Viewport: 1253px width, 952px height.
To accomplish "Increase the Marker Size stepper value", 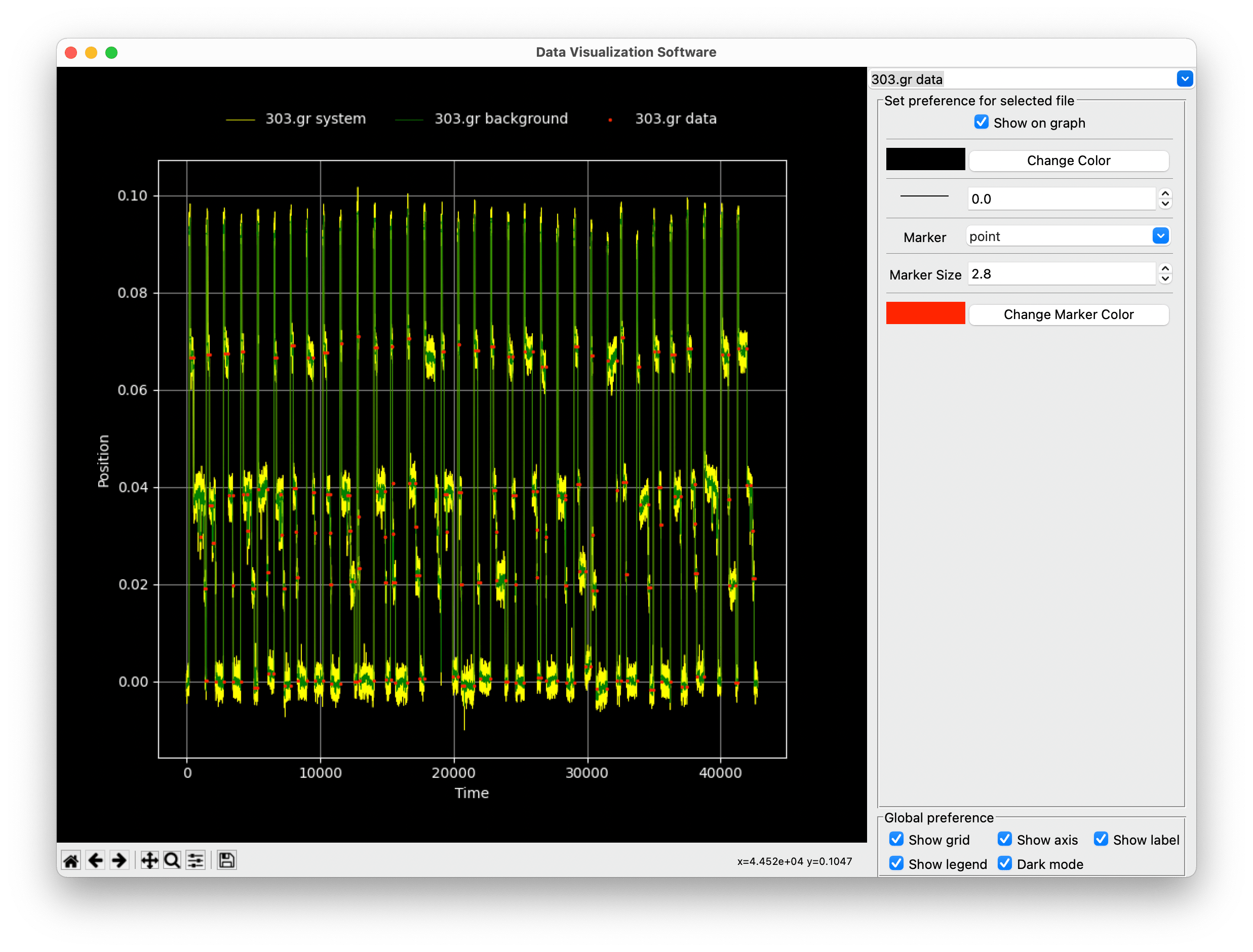I will pyautogui.click(x=1165, y=269).
